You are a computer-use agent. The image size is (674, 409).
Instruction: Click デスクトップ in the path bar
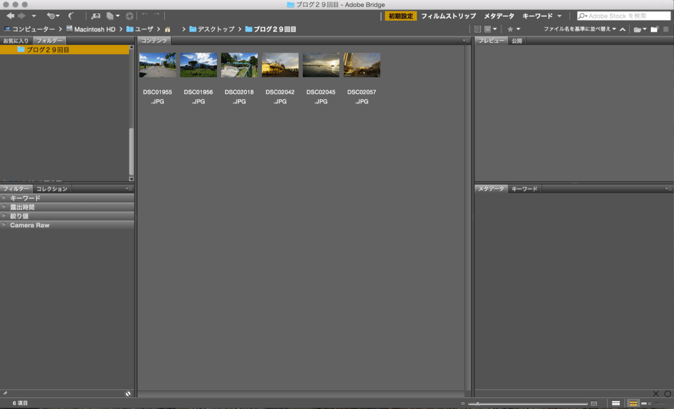215,29
